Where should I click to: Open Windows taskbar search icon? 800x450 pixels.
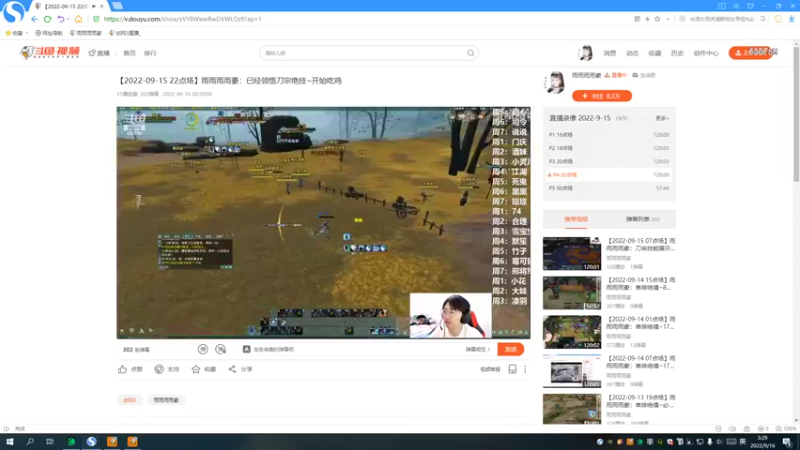click(30, 441)
